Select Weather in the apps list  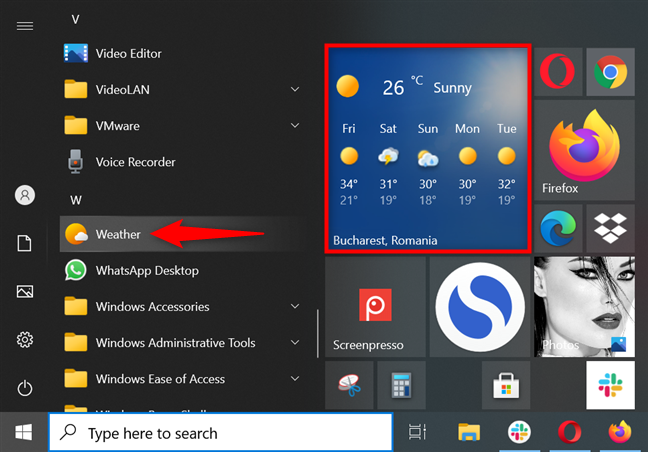point(118,234)
